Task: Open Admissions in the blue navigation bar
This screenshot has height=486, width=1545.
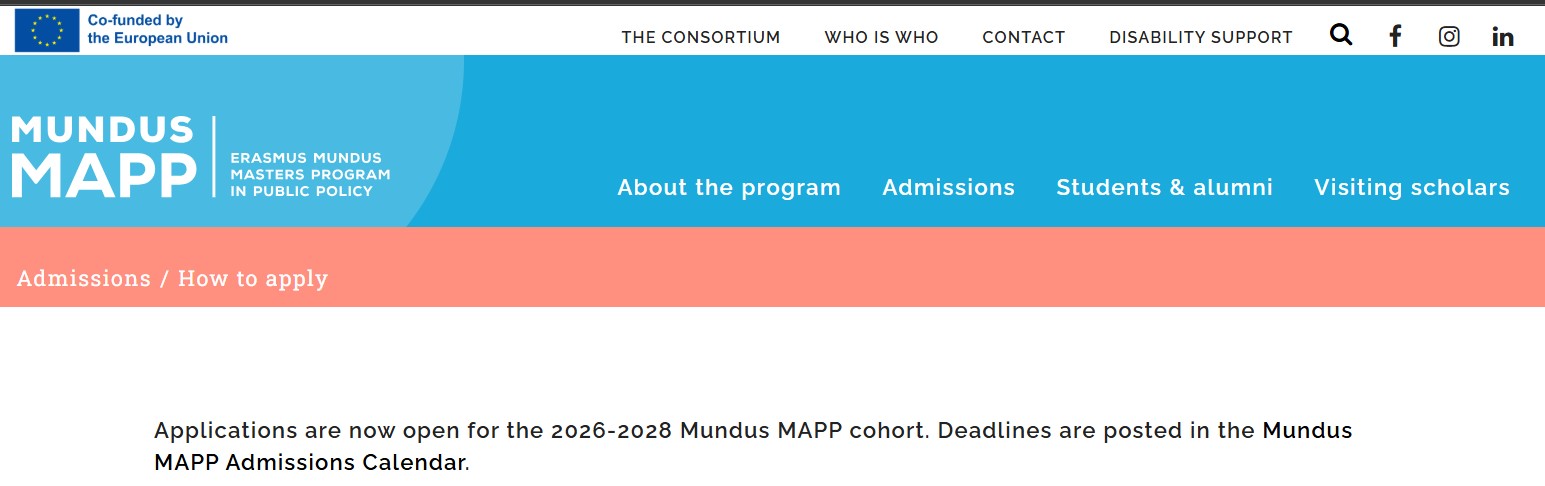Action: pos(948,187)
